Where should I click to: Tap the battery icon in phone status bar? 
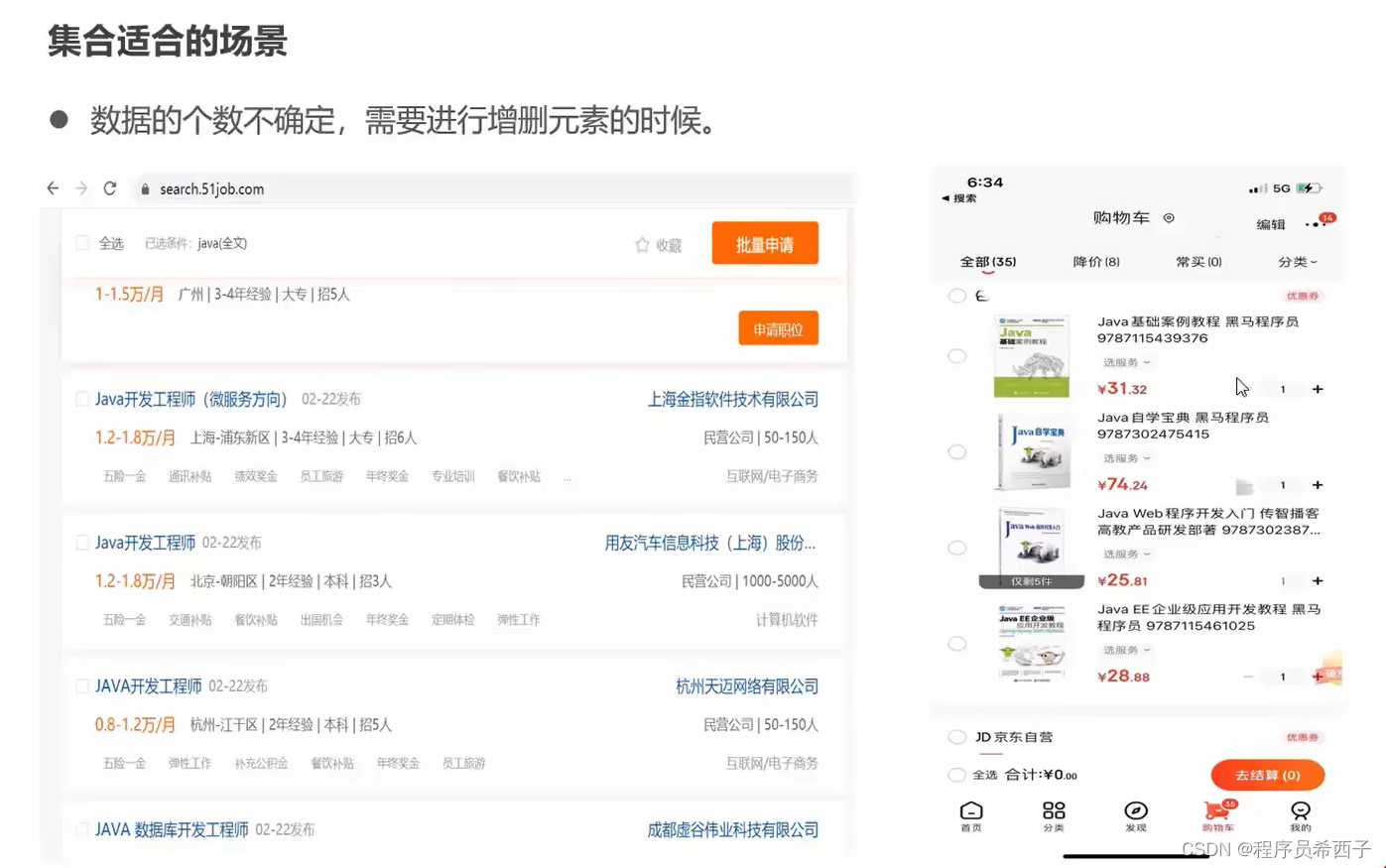point(1310,187)
